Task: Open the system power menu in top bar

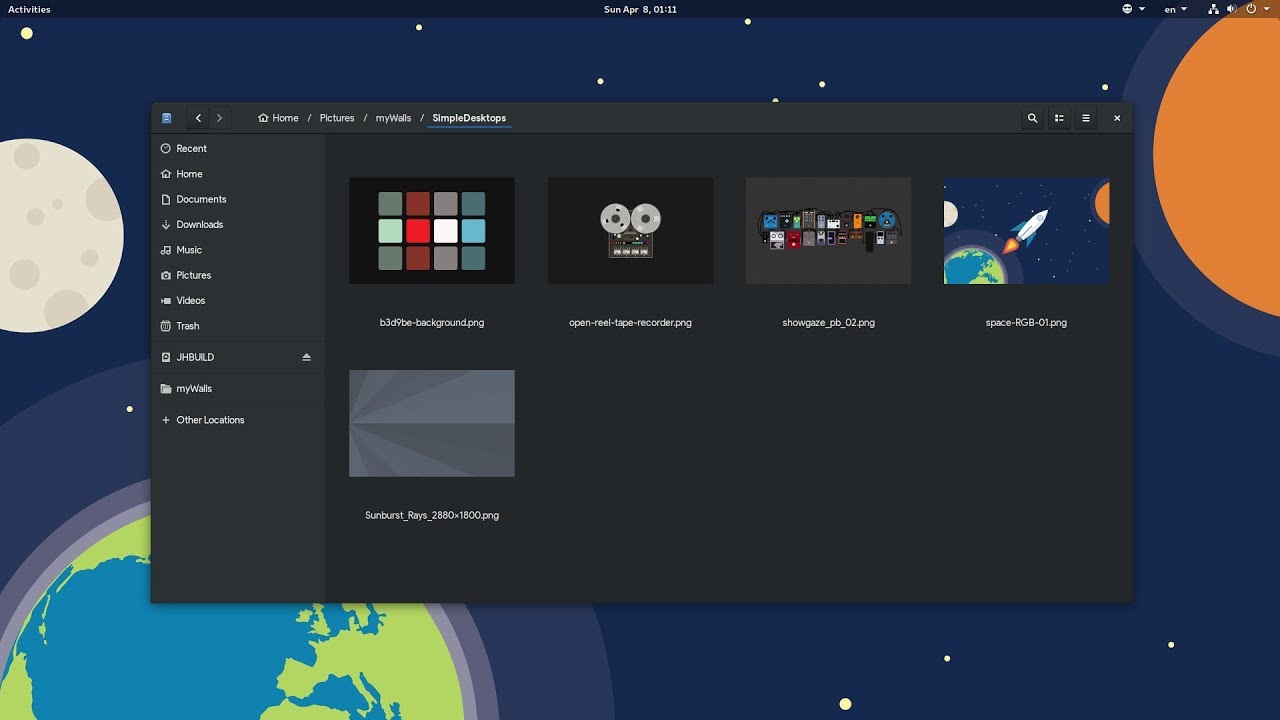Action: click(1256, 9)
